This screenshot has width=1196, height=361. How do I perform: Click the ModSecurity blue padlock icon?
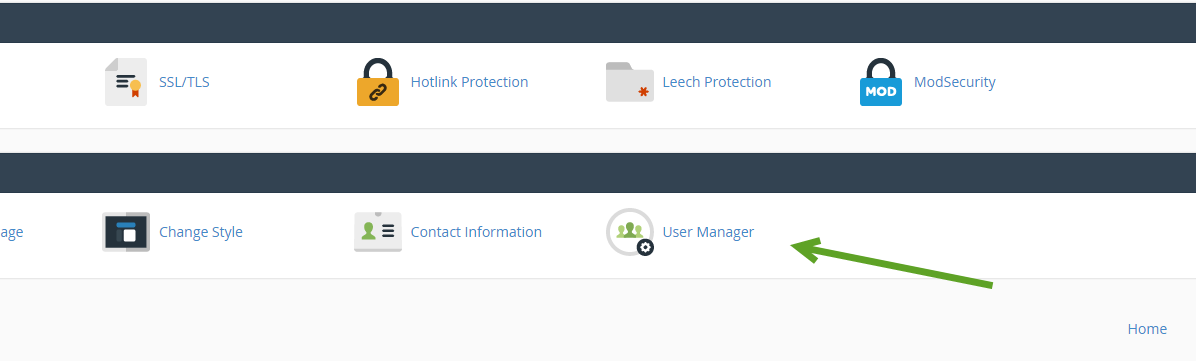tap(881, 82)
